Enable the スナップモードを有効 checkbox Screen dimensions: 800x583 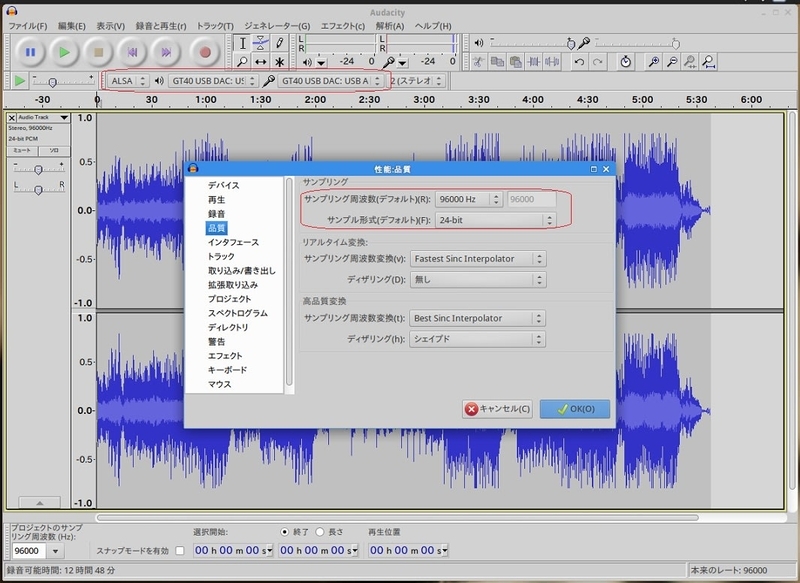click(x=180, y=551)
